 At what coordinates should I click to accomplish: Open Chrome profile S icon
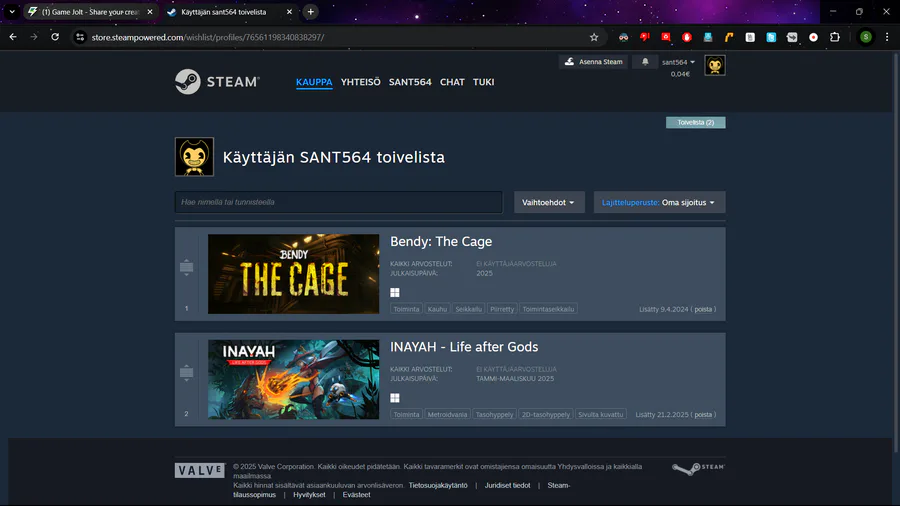pyautogui.click(x=866, y=37)
